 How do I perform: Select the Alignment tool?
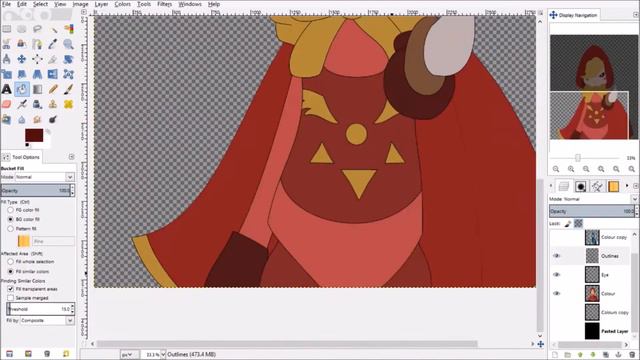[37, 59]
